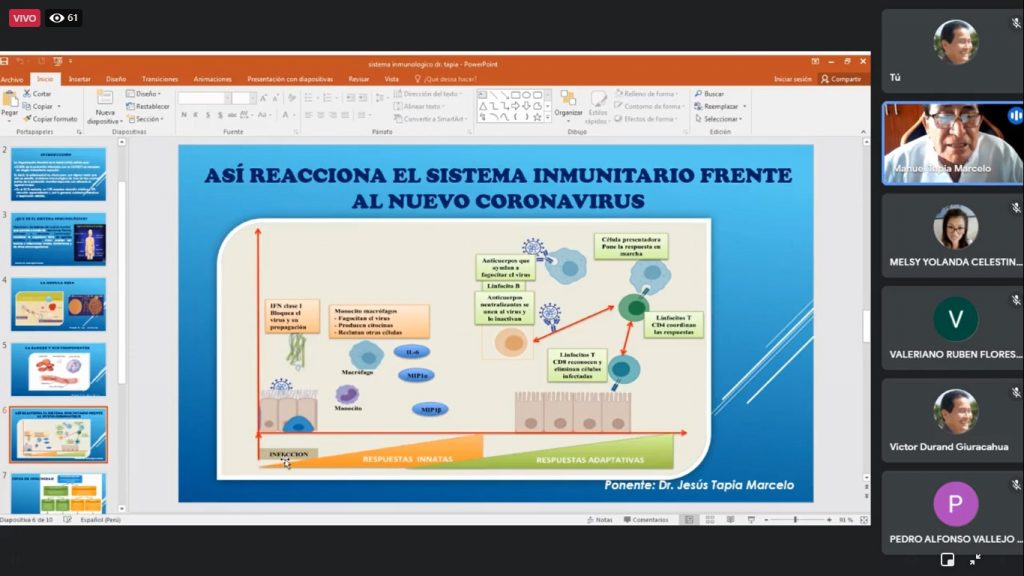Click the font color A icon
Image resolution: width=1024 pixels, height=576 pixels.
point(285,115)
